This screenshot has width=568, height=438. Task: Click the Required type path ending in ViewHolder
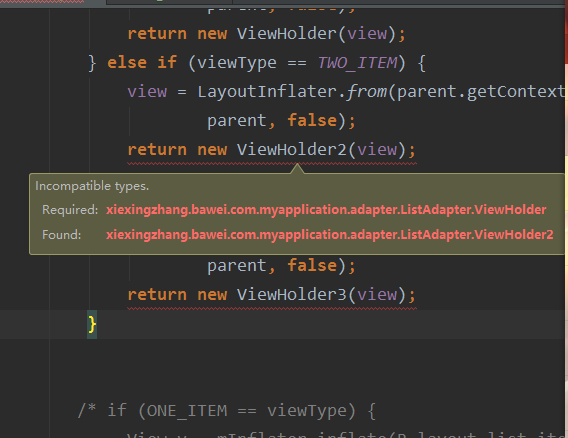(326, 210)
